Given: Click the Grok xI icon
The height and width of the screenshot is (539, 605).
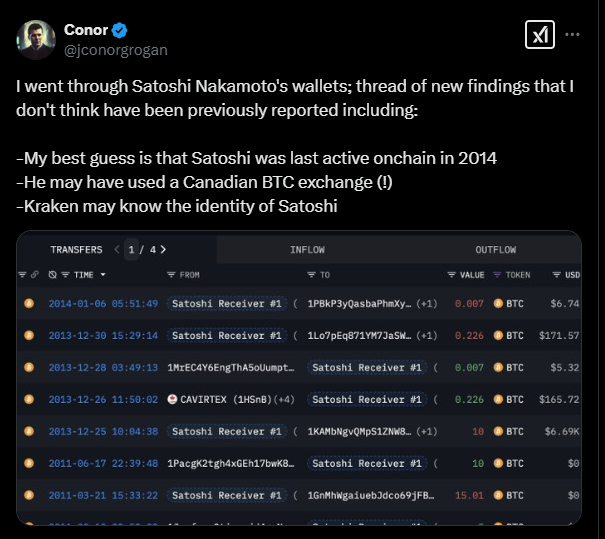Looking at the screenshot, I should [x=539, y=35].
